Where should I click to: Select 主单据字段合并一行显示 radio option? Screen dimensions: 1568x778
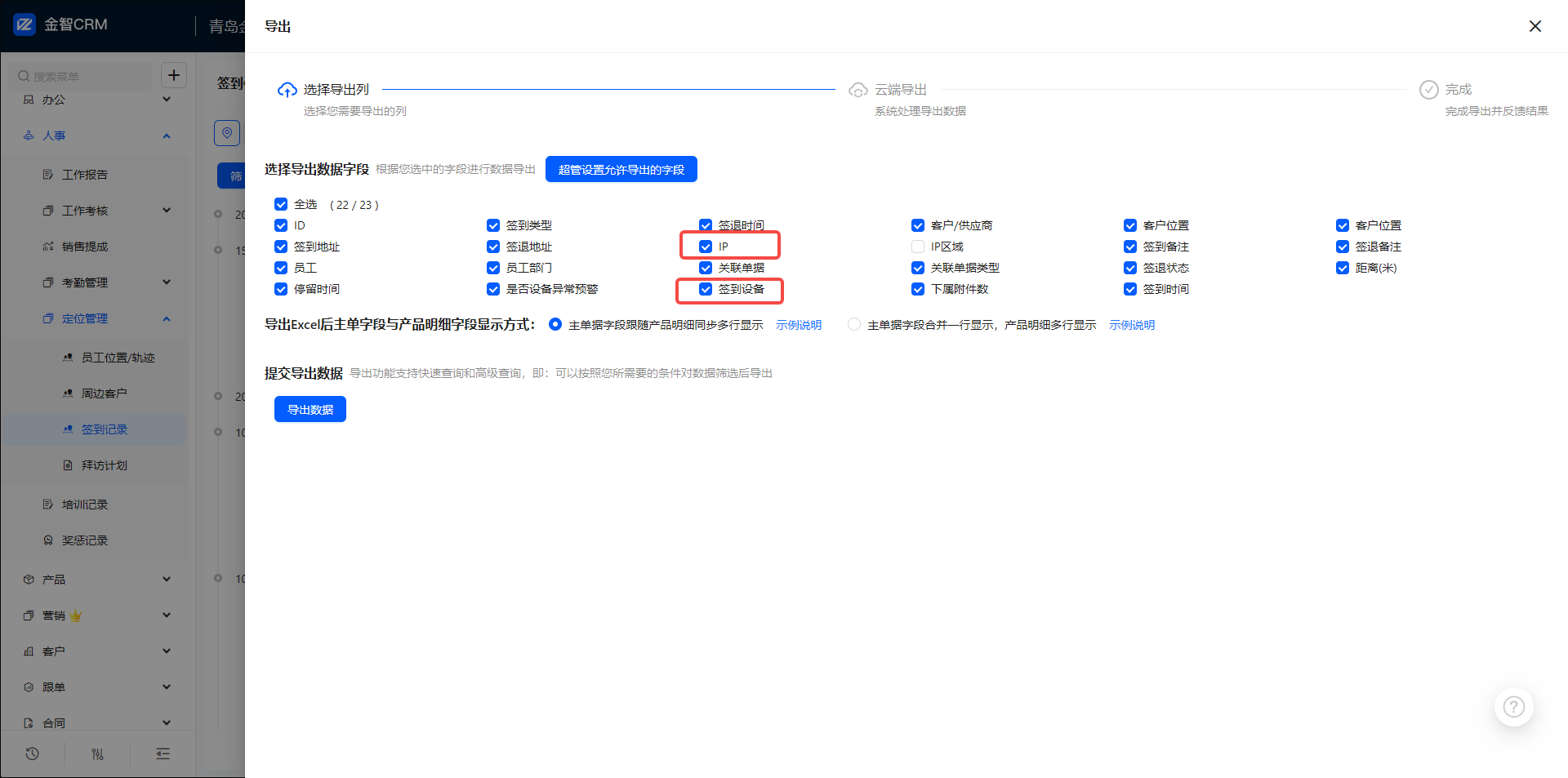click(854, 324)
